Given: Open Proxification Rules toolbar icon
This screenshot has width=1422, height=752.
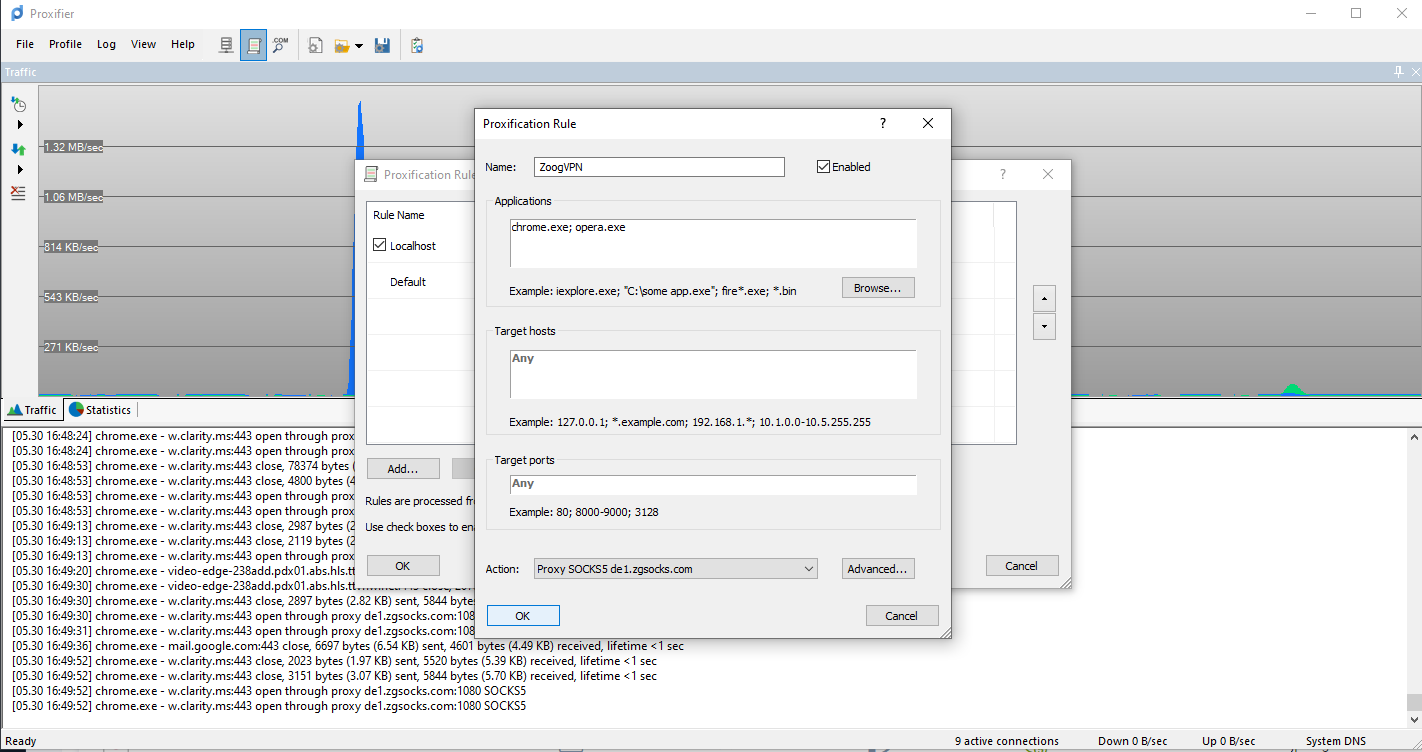Looking at the screenshot, I should coord(253,45).
